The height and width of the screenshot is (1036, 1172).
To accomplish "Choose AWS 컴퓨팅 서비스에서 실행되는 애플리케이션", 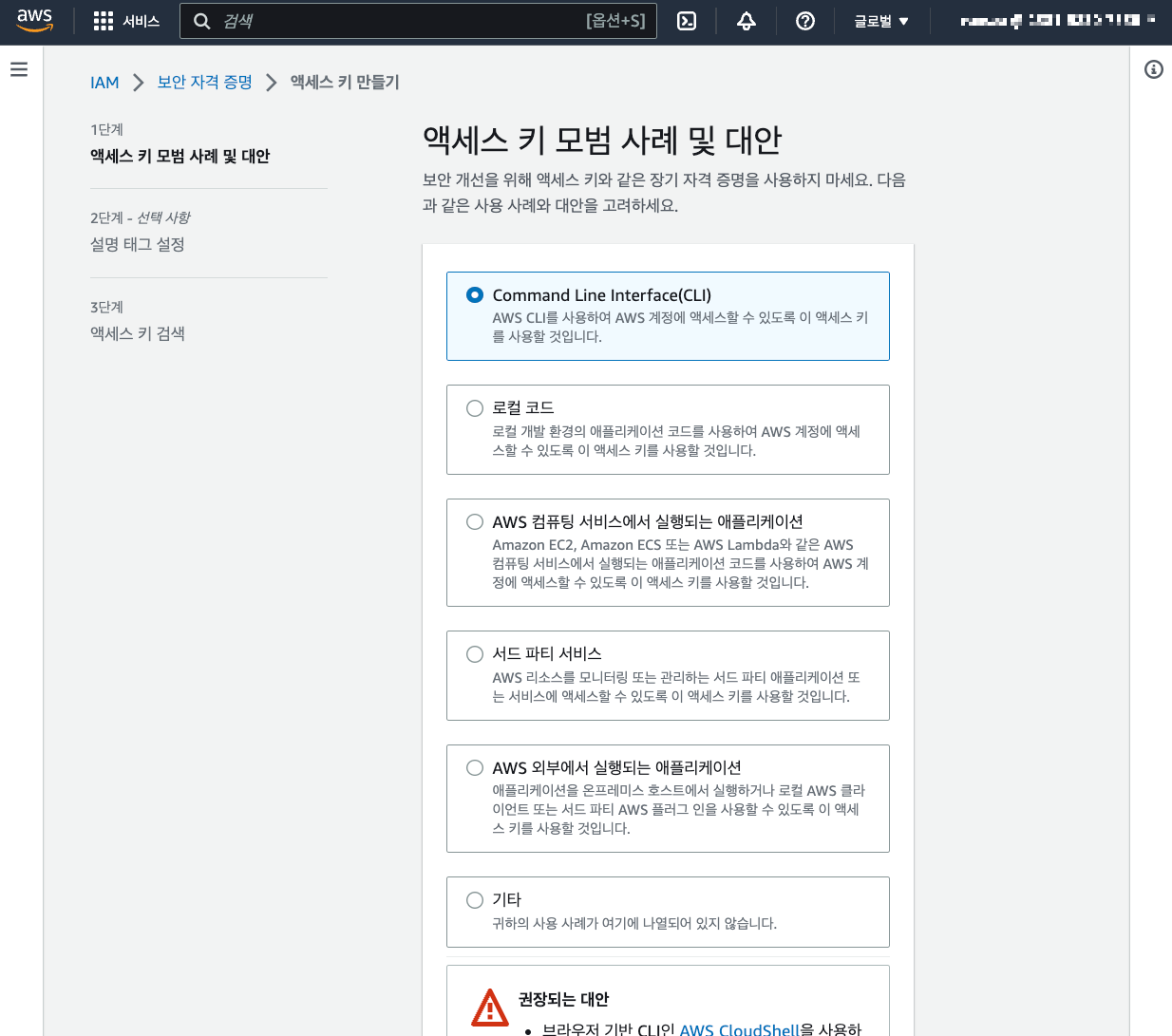I will pos(668,553).
